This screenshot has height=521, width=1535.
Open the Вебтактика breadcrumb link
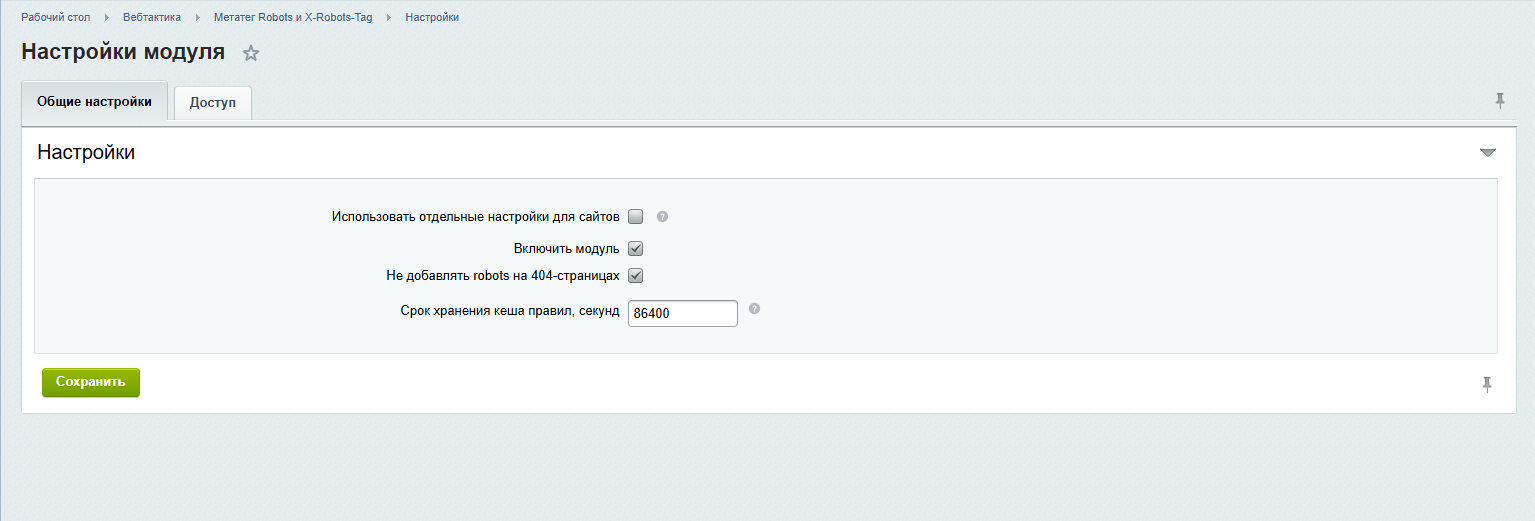(x=152, y=17)
